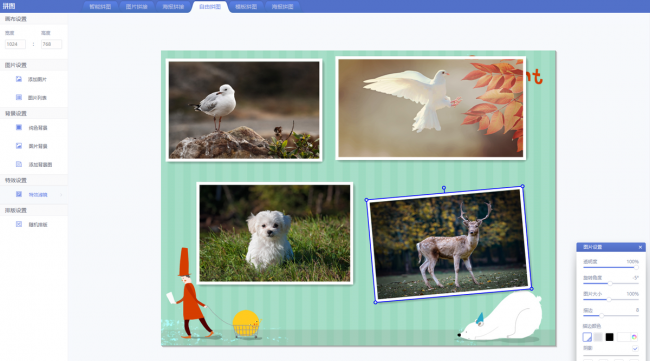The width and height of the screenshot is (650, 361).
Task: Click the 画布设置 section header
Action: [16, 19]
